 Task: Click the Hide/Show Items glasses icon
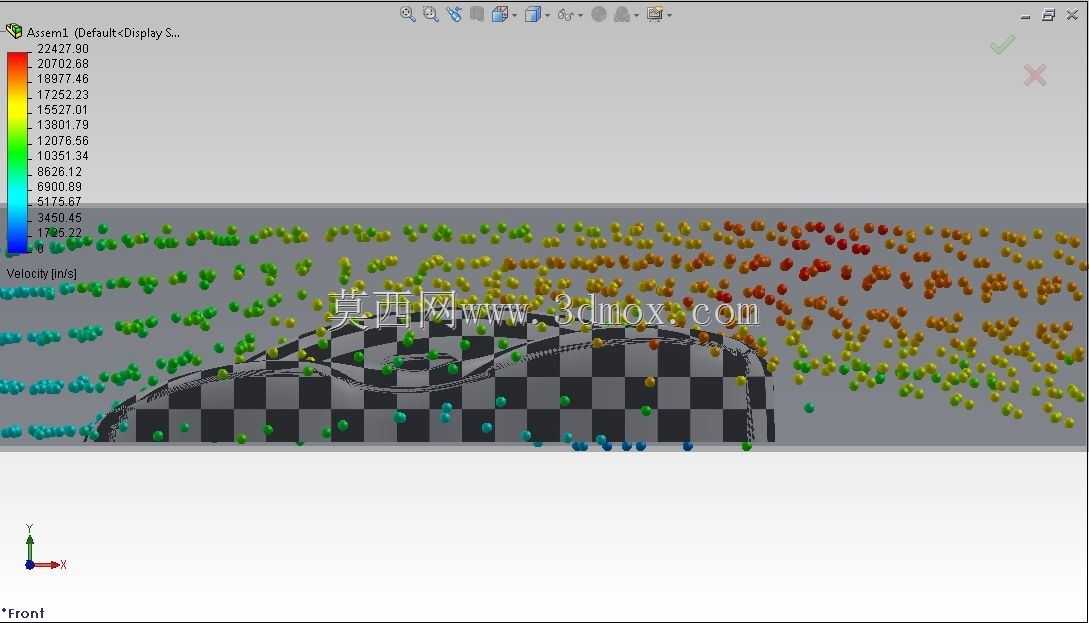565,14
